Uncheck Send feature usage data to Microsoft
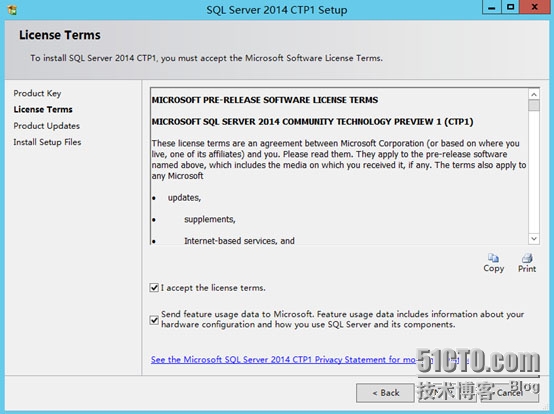 pyautogui.click(x=154, y=320)
